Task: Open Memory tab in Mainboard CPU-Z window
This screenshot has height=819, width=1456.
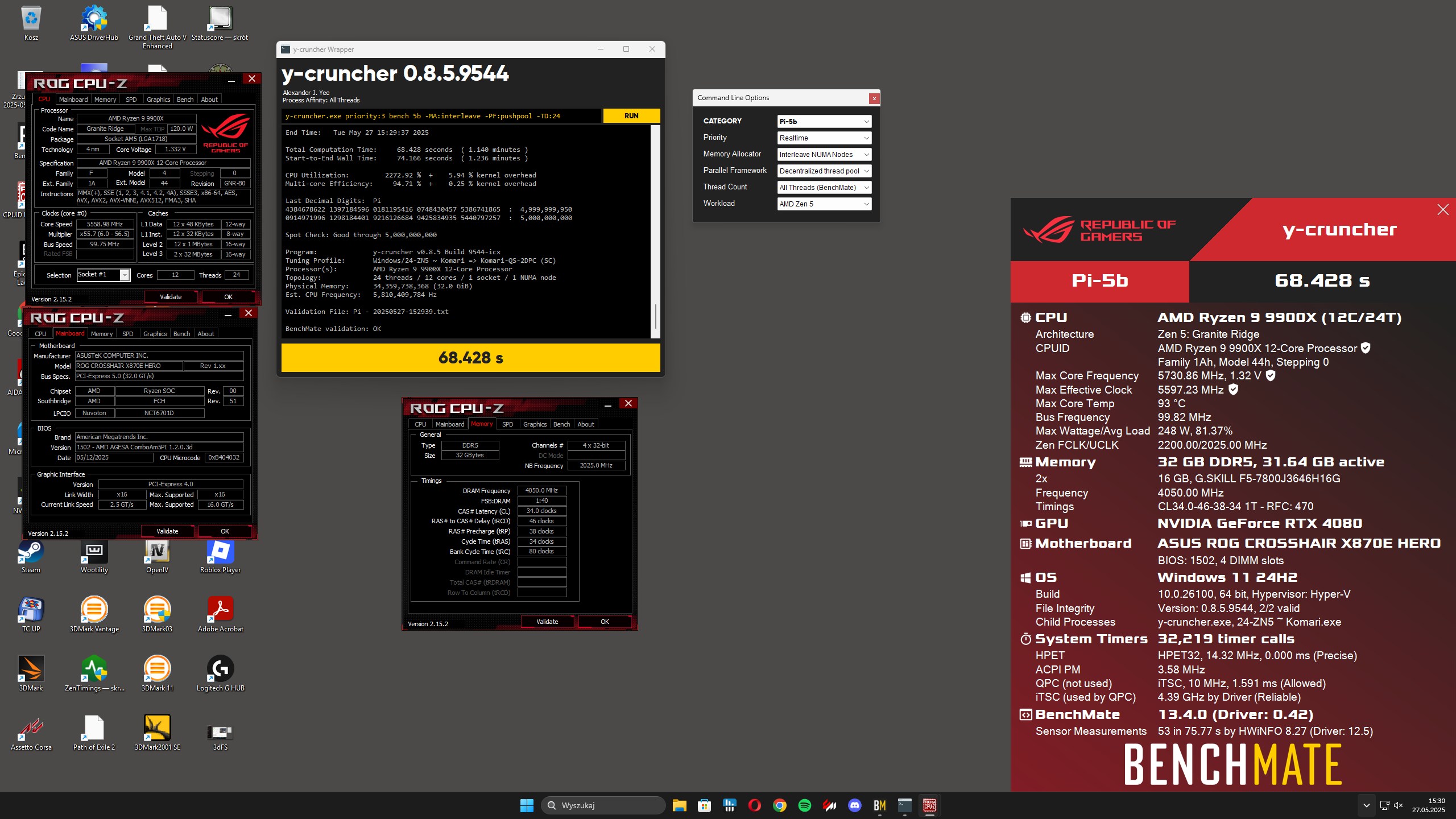Action: 102,334
